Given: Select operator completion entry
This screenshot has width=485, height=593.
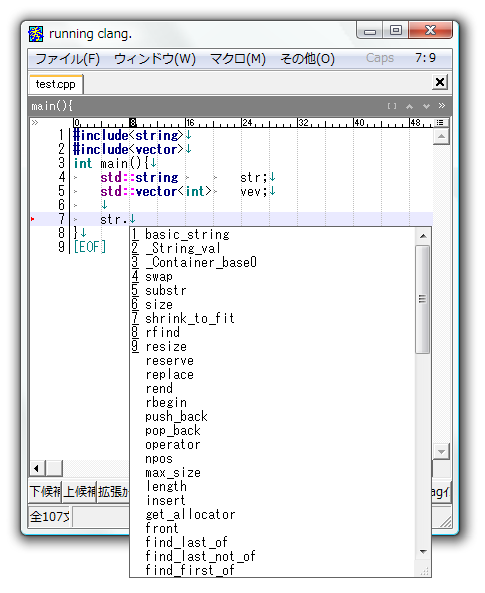Looking at the screenshot, I should (x=173, y=444).
